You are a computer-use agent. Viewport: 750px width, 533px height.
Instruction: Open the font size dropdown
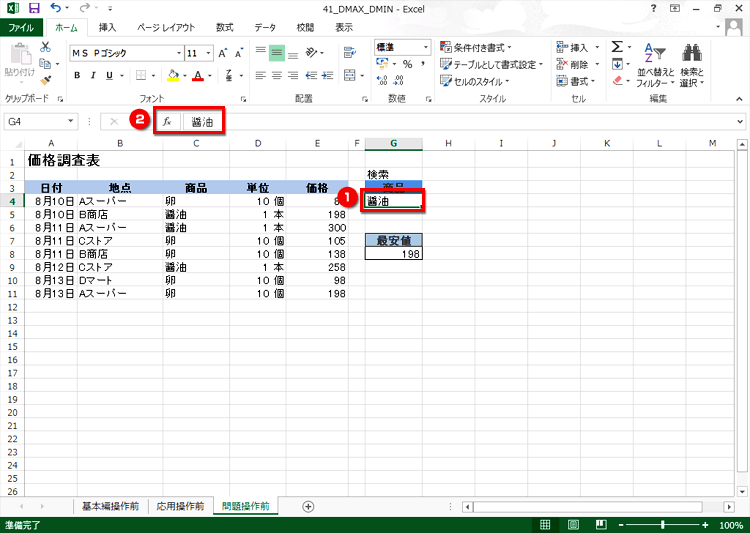tap(209, 53)
